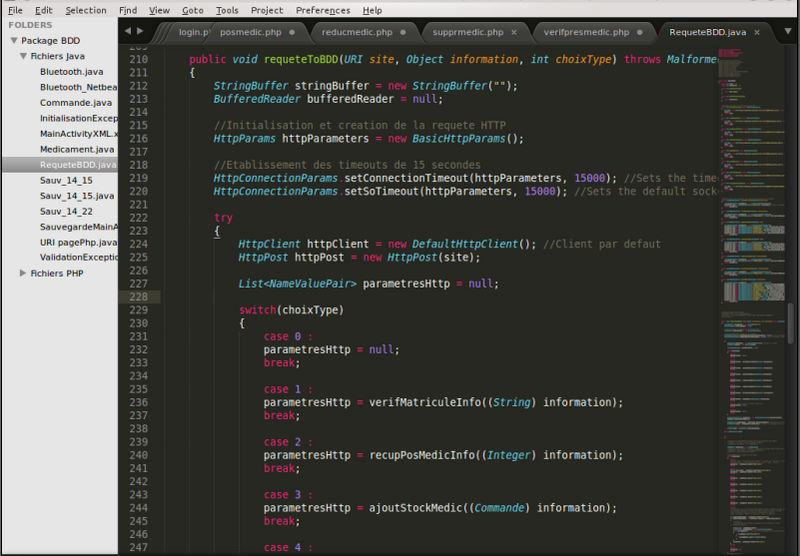Select Commande.java in the sidebar
This screenshot has width=800, height=556.
pyautogui.click(x=75, y=103)
